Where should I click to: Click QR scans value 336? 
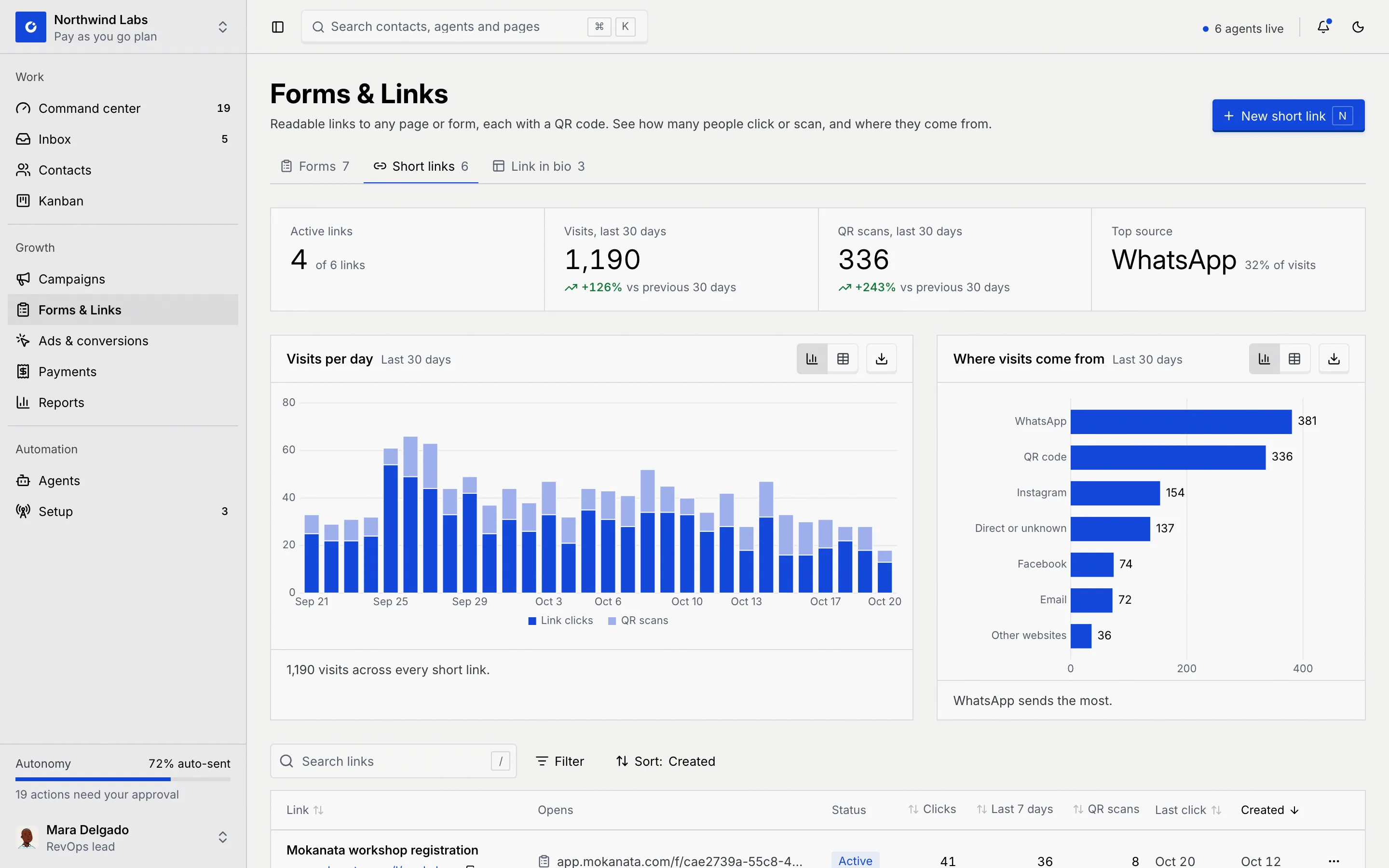coord(863,259)
